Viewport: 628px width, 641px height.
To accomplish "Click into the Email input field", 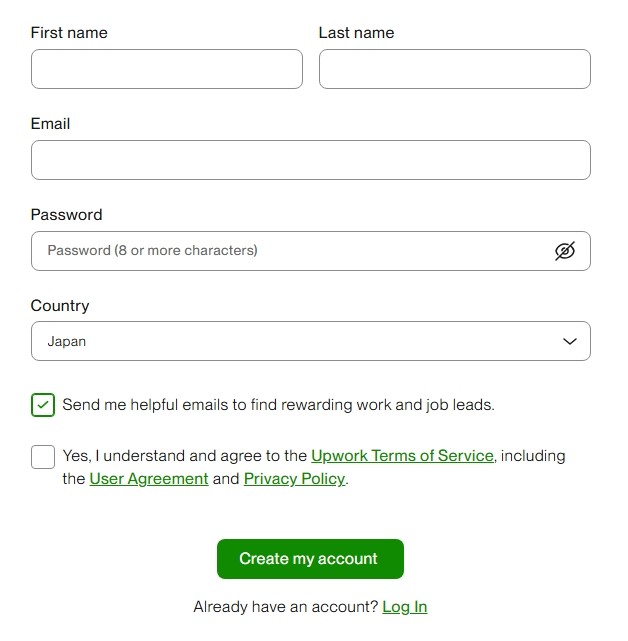I will coord(310,160).
